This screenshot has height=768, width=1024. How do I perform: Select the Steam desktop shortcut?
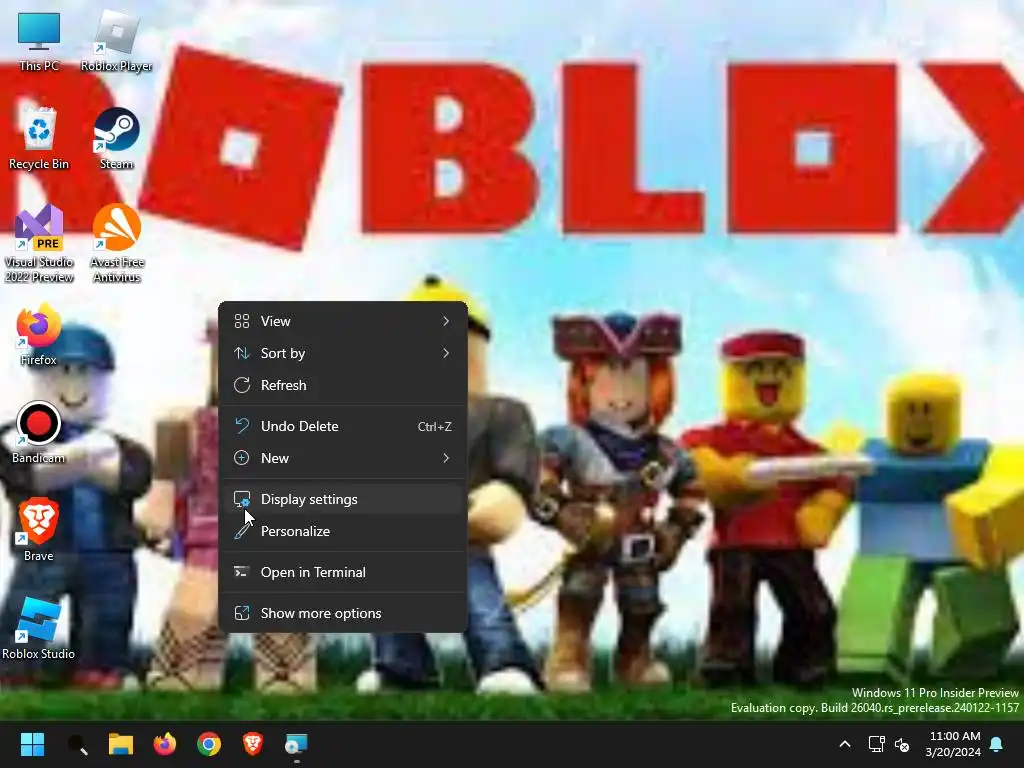(116, 138)
